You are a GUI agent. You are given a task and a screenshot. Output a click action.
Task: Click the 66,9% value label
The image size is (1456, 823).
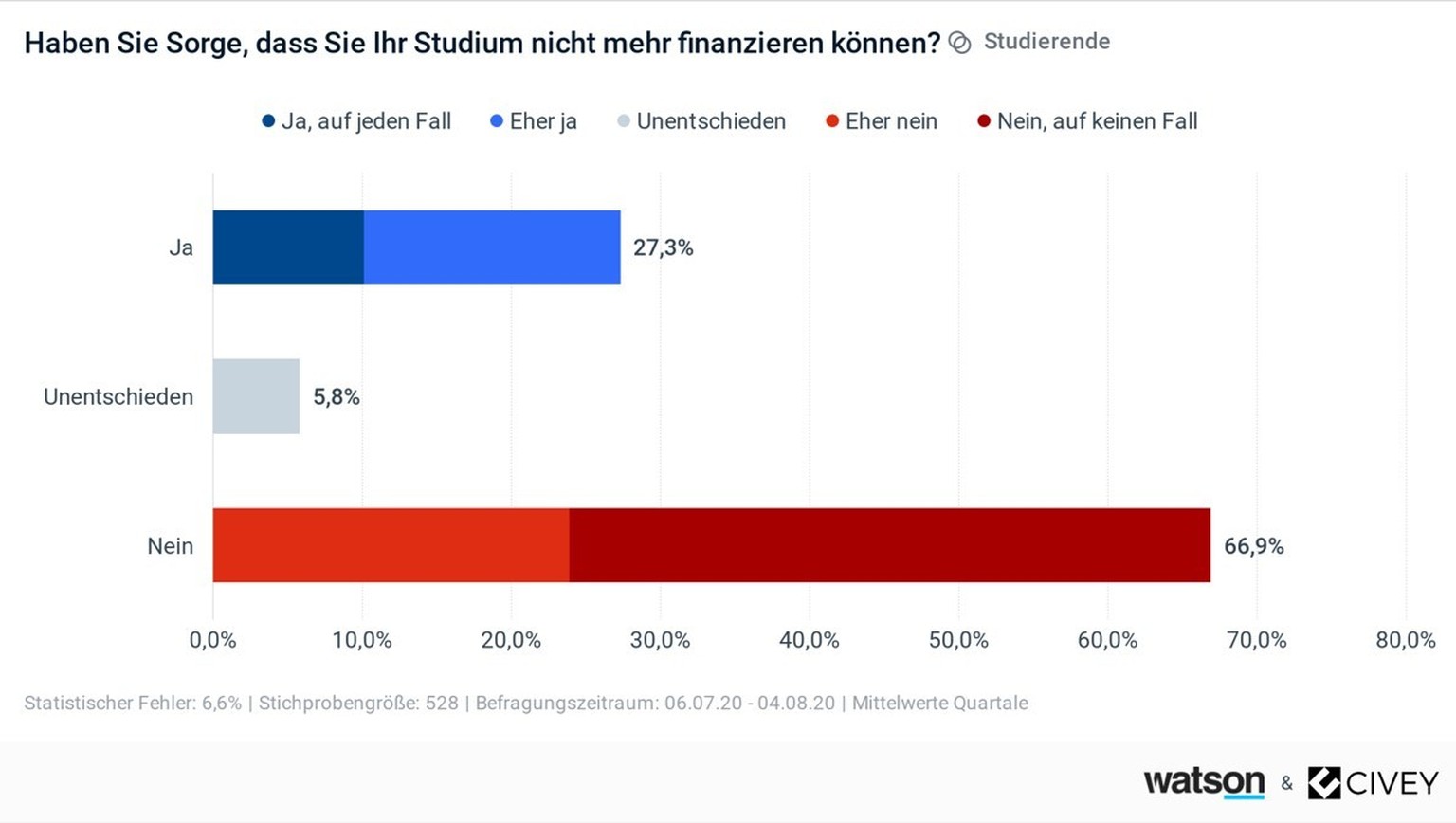click(1254, 546)
